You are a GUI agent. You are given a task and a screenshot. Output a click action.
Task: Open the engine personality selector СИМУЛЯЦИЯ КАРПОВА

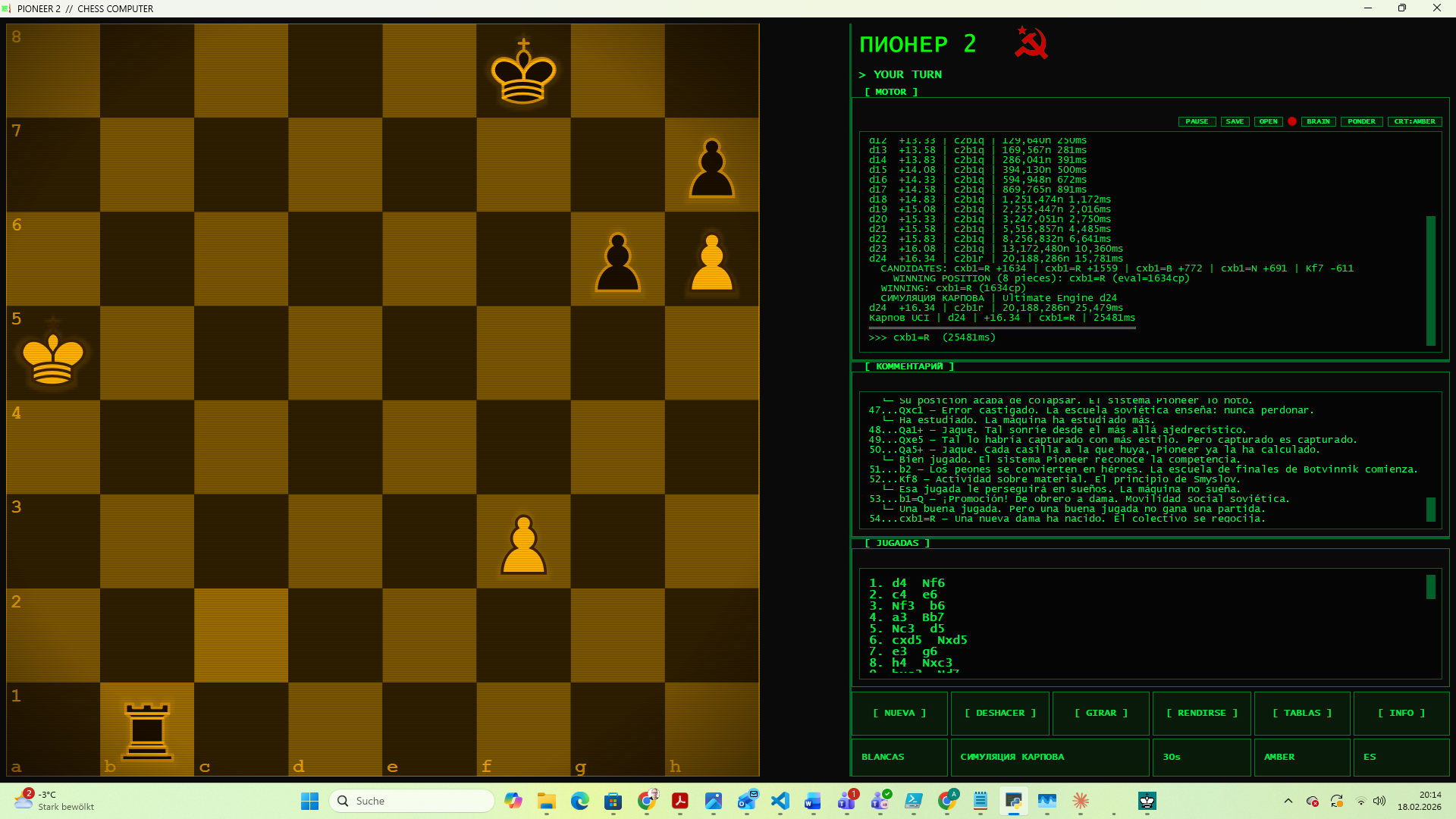pyautogui.click(x=1050, y=757)
